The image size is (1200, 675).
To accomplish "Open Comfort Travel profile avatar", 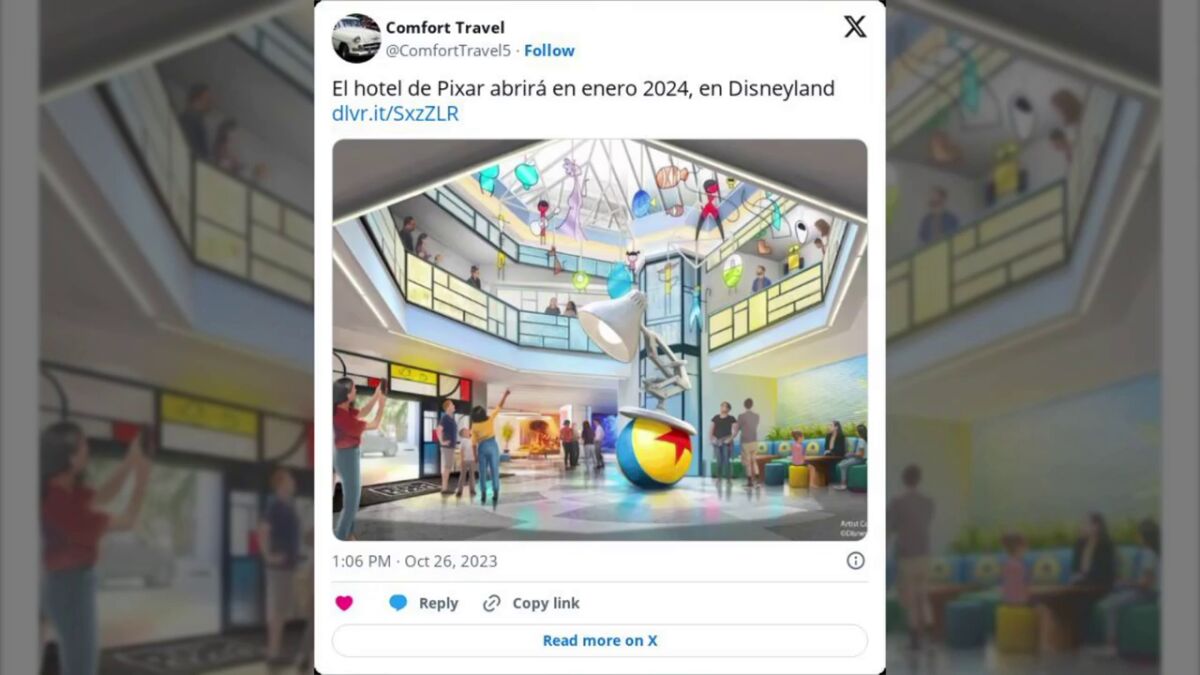I will 356,39.
